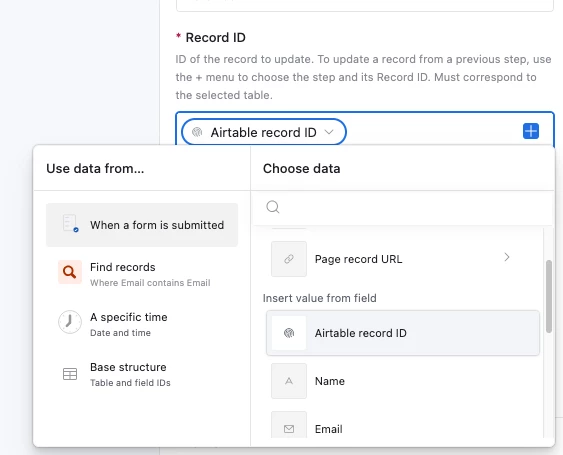Click inside the Record ID input box
This screenshot has width=563, height=455.
click(365, 129)
